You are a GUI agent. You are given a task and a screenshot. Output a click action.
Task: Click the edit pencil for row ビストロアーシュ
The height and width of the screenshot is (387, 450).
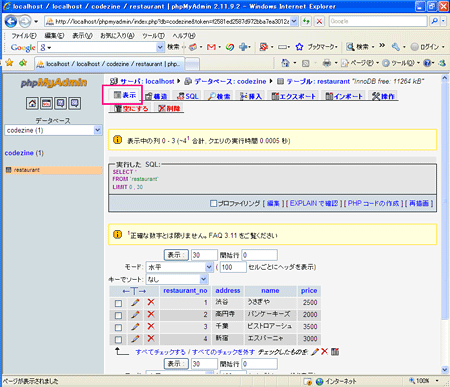(x=135, y=326)
